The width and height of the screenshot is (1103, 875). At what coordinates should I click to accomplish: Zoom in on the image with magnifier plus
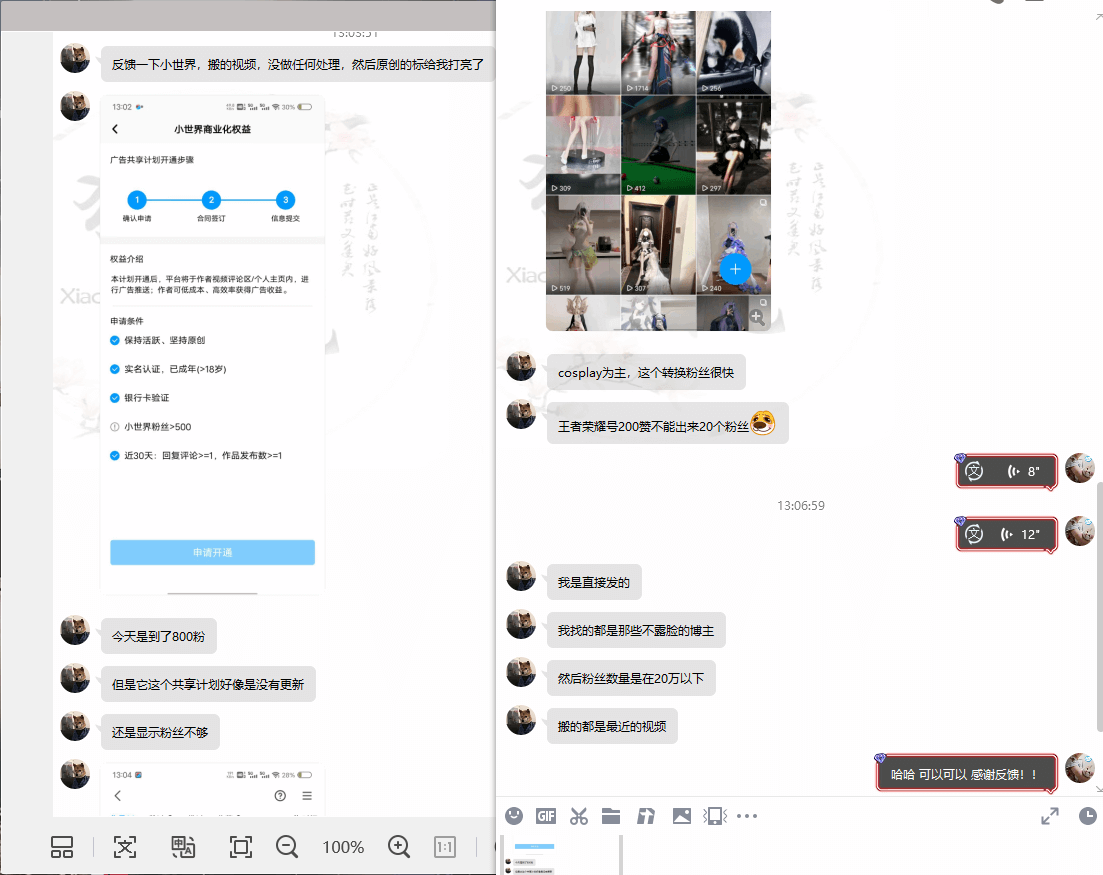pyautogui.click(x=398, y=847)
